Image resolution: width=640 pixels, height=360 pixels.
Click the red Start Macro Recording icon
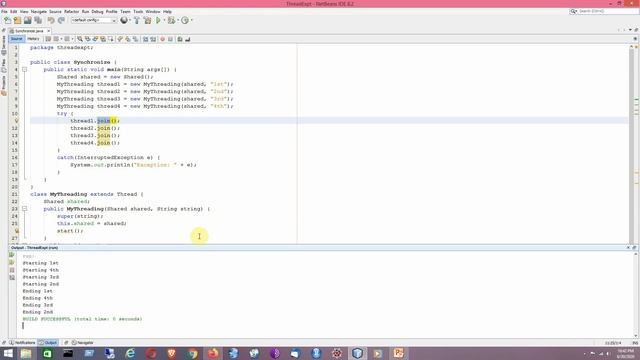tap(162, 39)
